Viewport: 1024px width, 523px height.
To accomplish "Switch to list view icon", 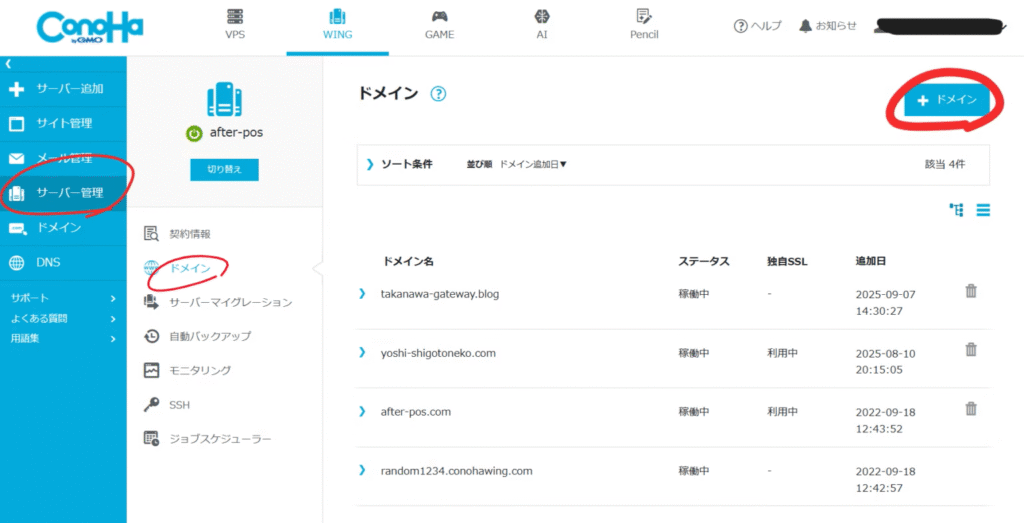I will 983,210.
